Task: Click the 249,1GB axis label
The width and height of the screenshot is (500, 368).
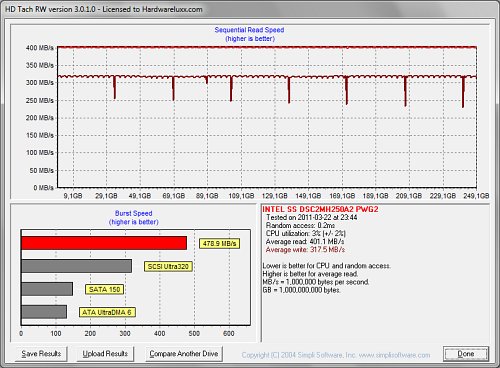Action: 476,196
